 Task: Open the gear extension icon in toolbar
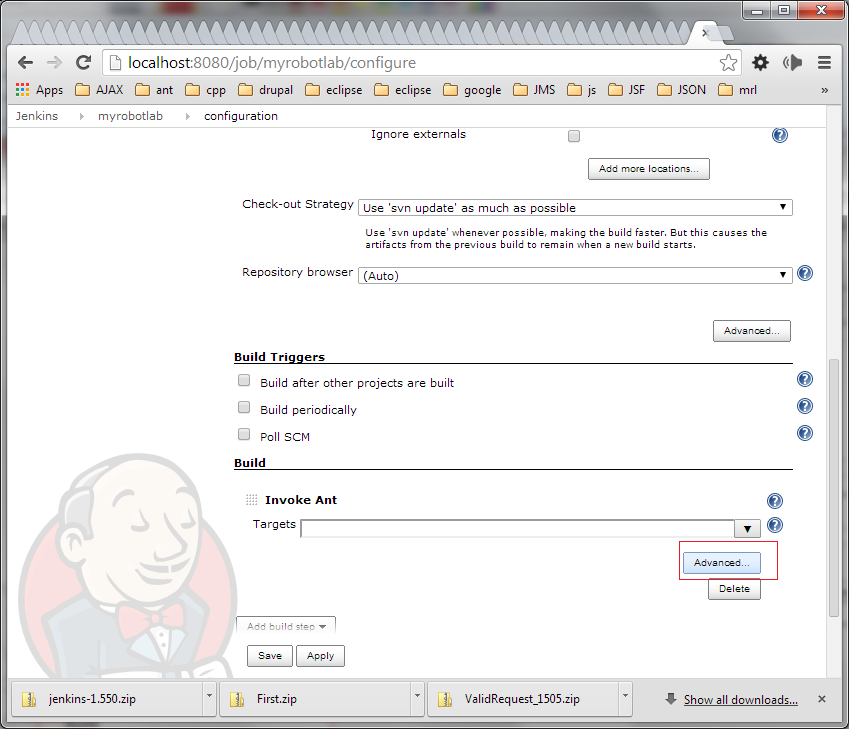point(760,63)
